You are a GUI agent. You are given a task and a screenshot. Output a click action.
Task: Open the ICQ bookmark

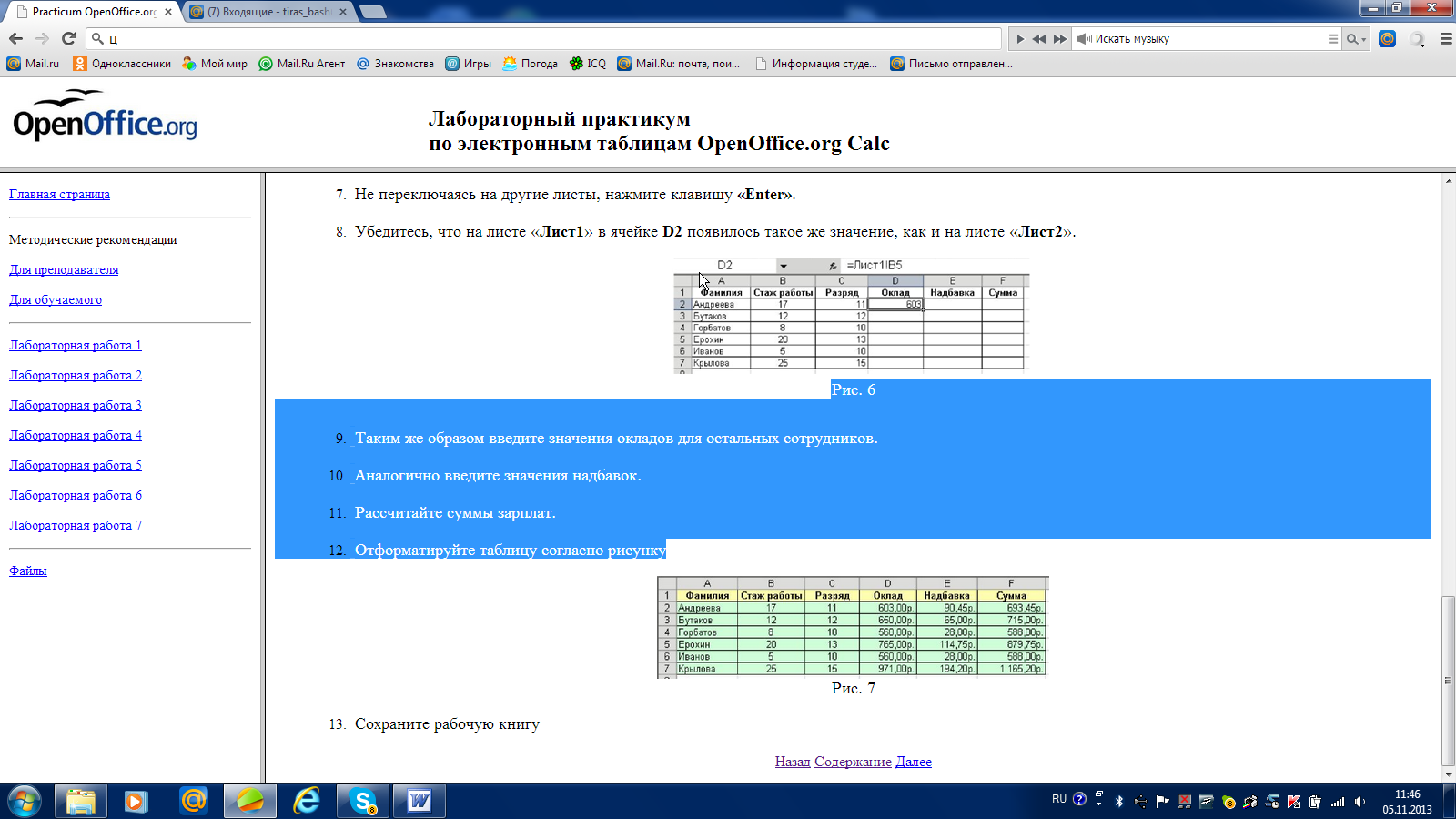[x=587, y=64]
